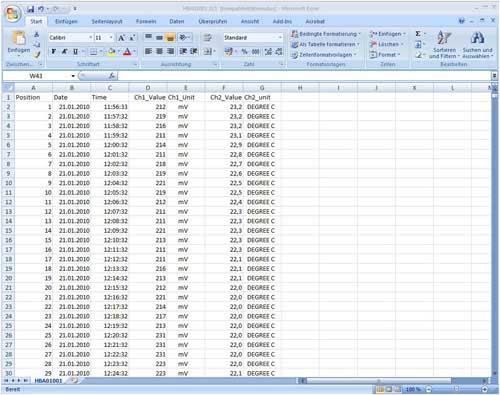Click the percent style icon
The image size is (500, 395).
244,52
